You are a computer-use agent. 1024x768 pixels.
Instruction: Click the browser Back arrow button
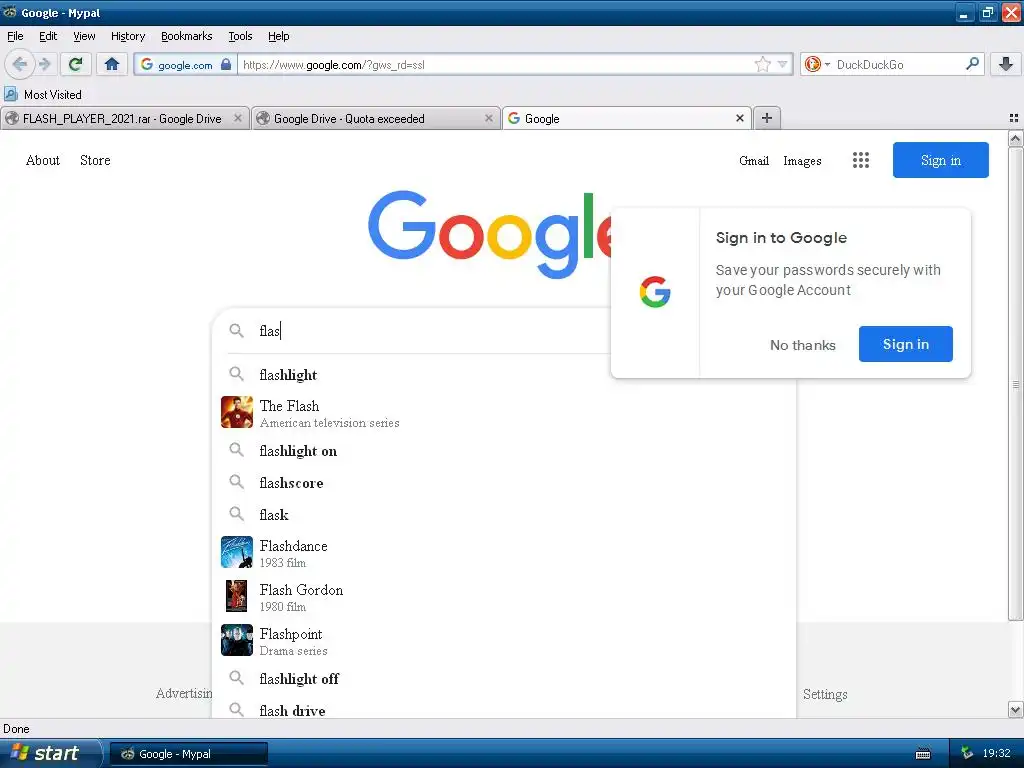19,64
